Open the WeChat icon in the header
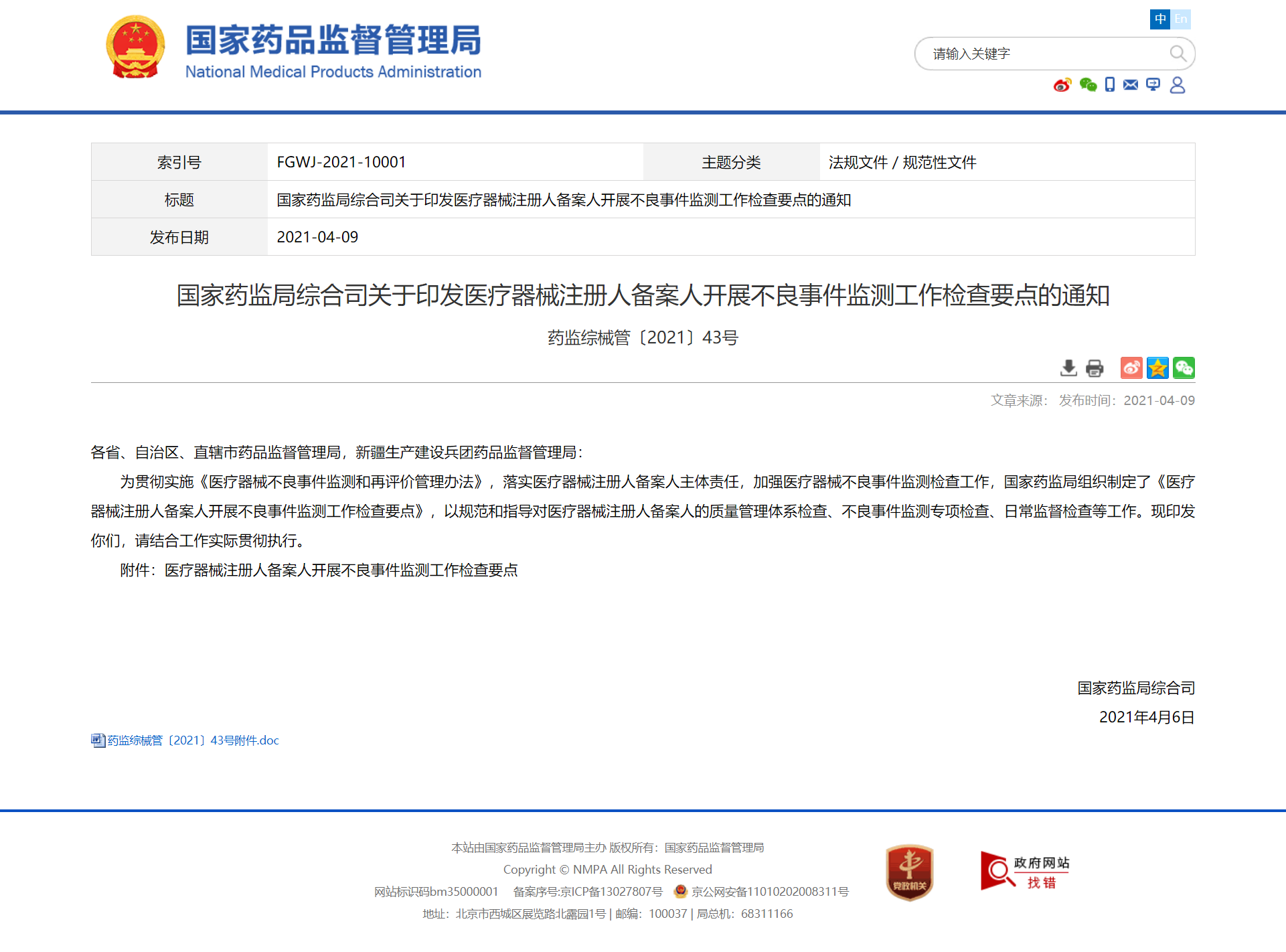The width and height of the screenshot is (1286, 952). 1087,85
